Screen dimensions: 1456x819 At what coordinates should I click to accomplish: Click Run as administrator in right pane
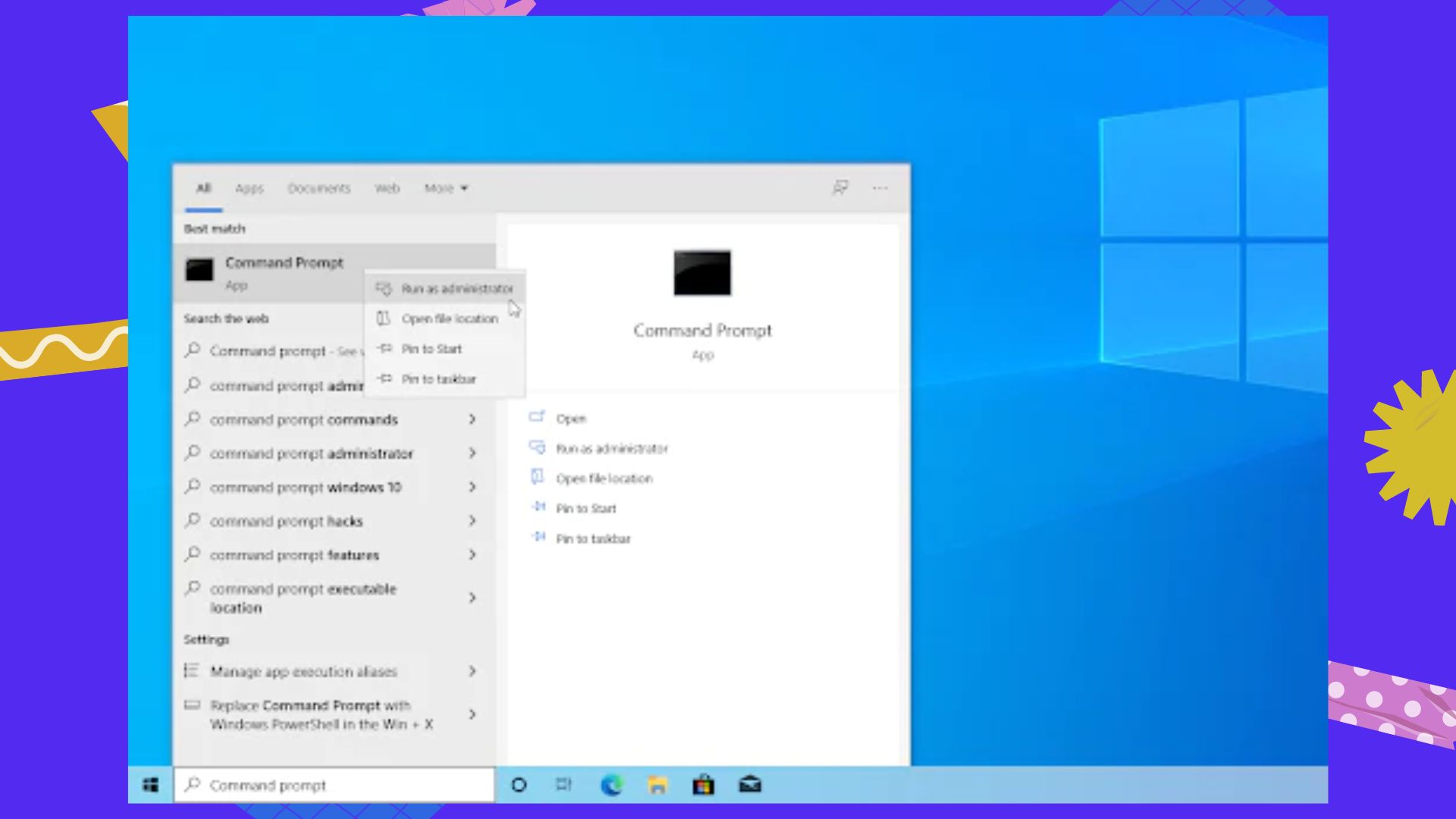click(x=612, y=449)
